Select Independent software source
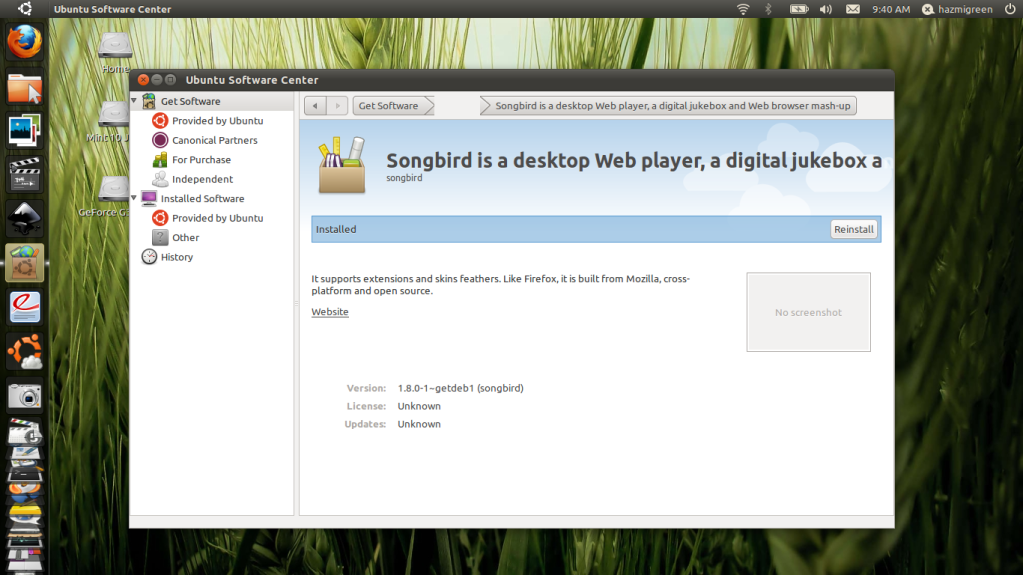 [x=202, y=179]
